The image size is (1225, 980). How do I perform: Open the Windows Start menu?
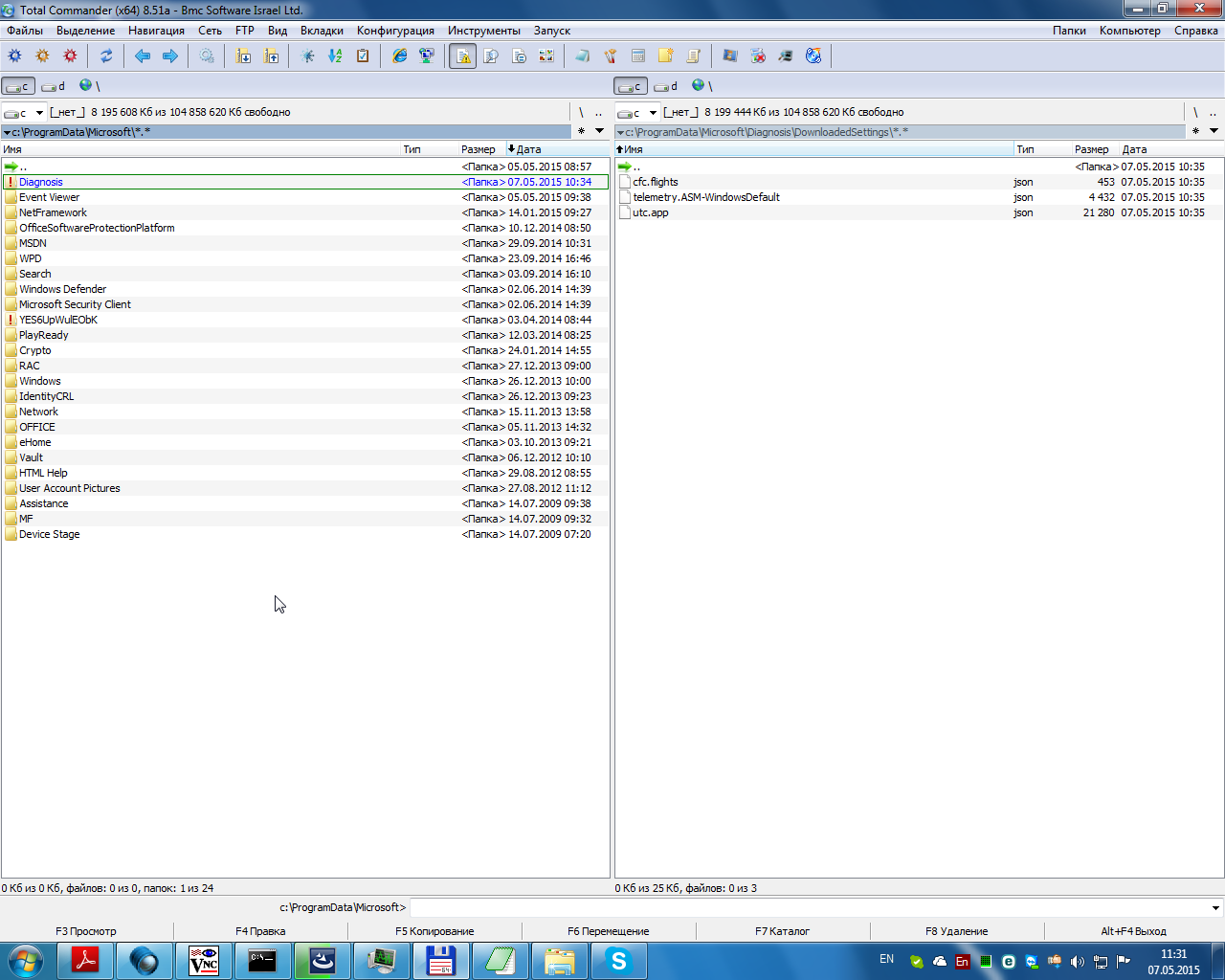(25, 961)
